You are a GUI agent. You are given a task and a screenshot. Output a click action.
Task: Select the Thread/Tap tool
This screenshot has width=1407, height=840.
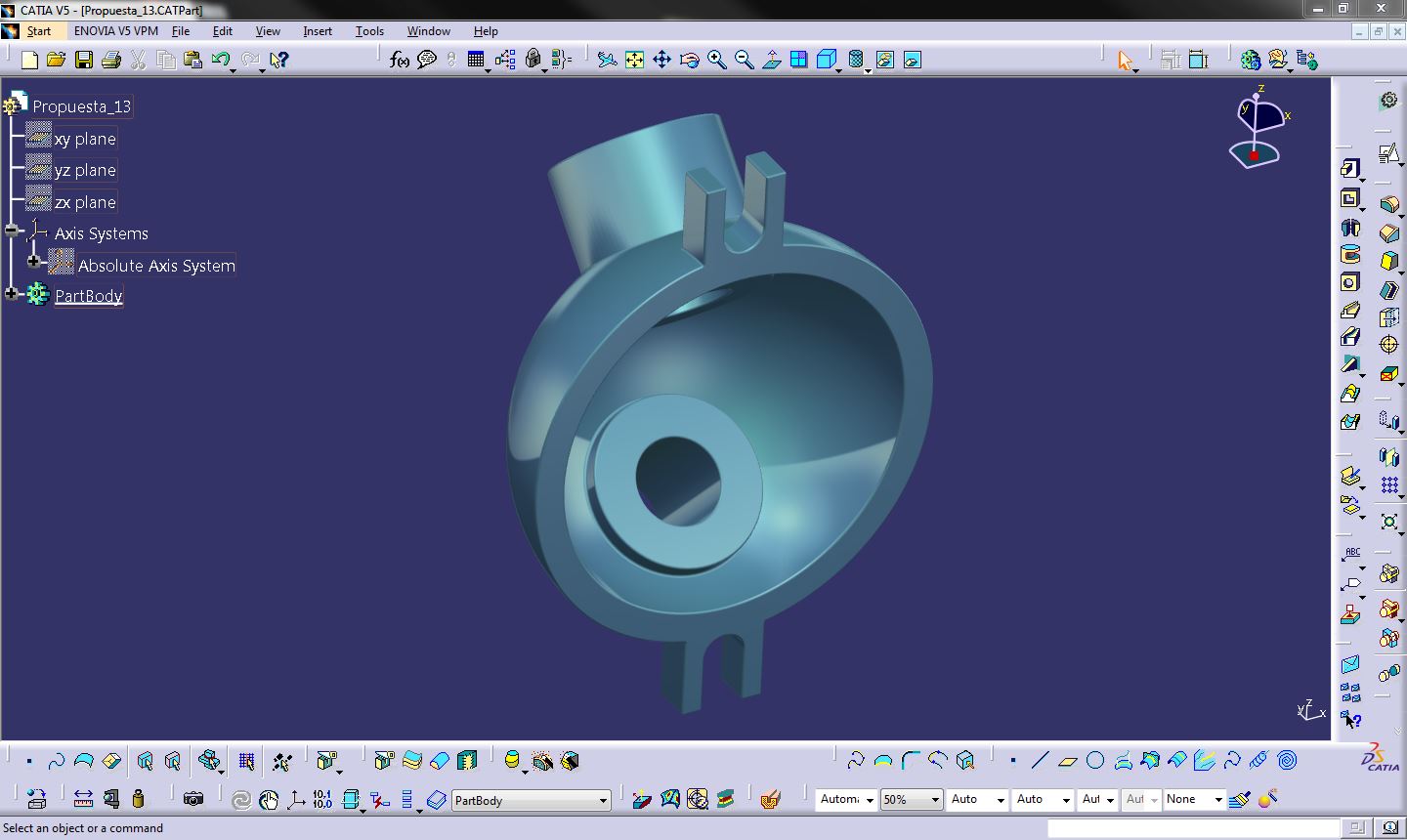tap(1388, 345)
